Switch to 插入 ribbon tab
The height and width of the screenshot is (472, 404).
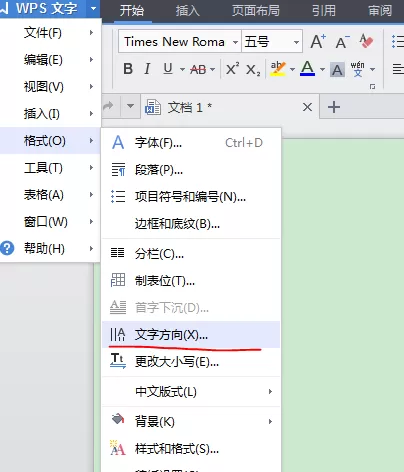point(188,11)
